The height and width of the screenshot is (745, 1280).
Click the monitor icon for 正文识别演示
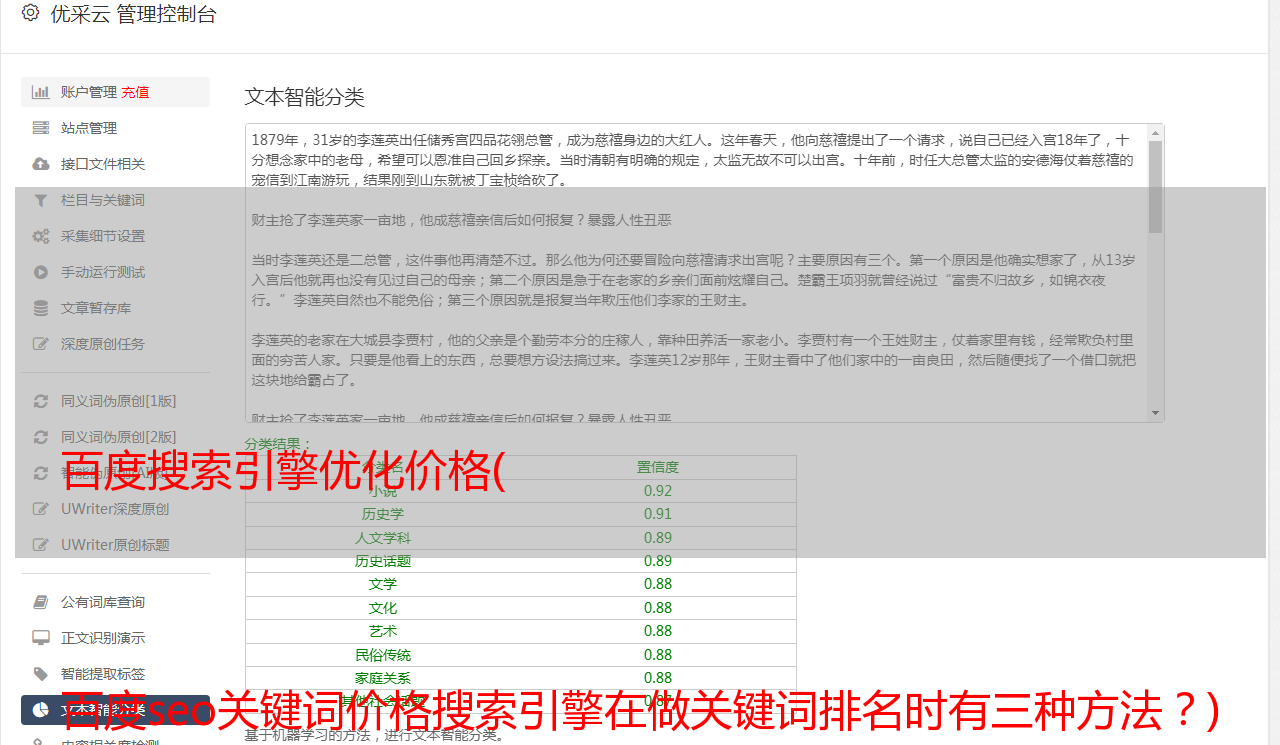[41, 638]
